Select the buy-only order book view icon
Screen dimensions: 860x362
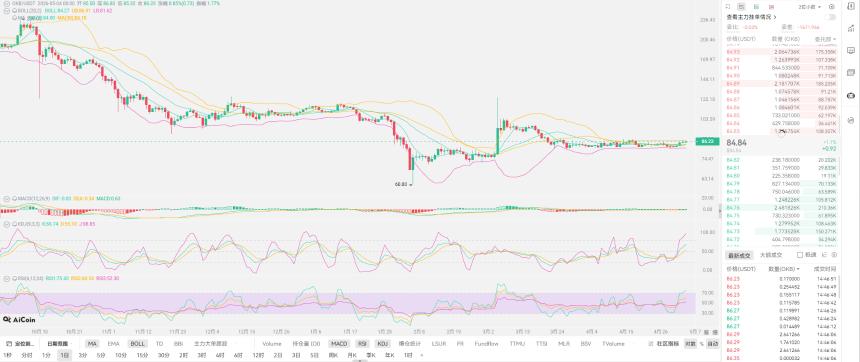[756, 7]
